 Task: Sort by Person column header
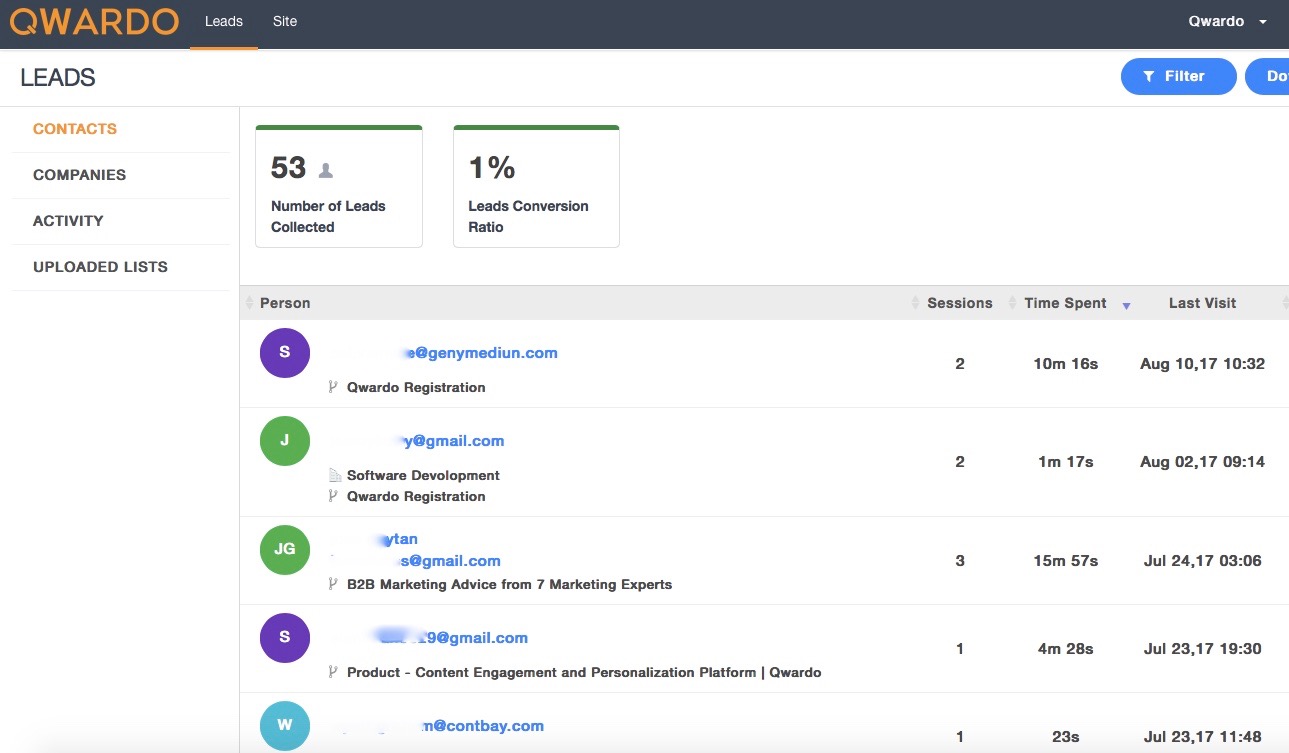(x=285, y=303)
